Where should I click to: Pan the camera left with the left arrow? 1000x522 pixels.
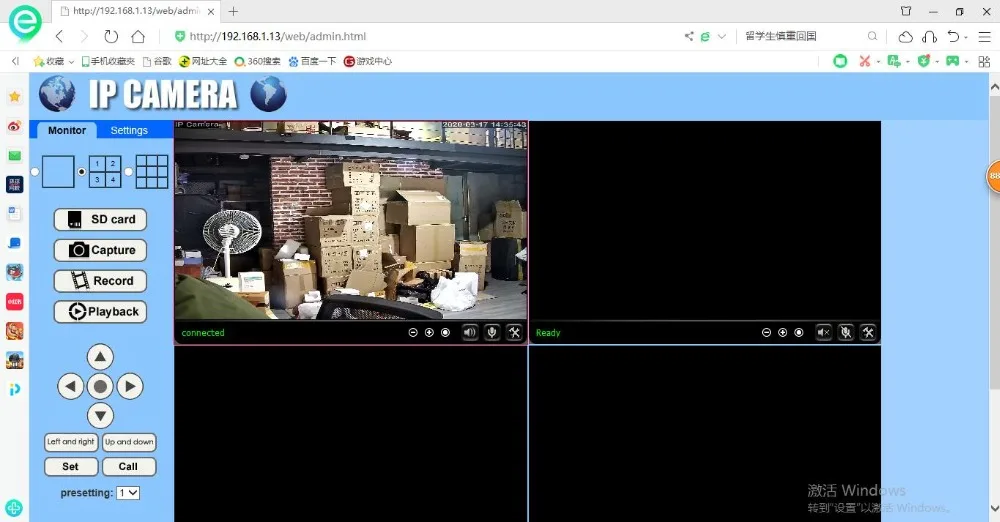click(70, 386)
